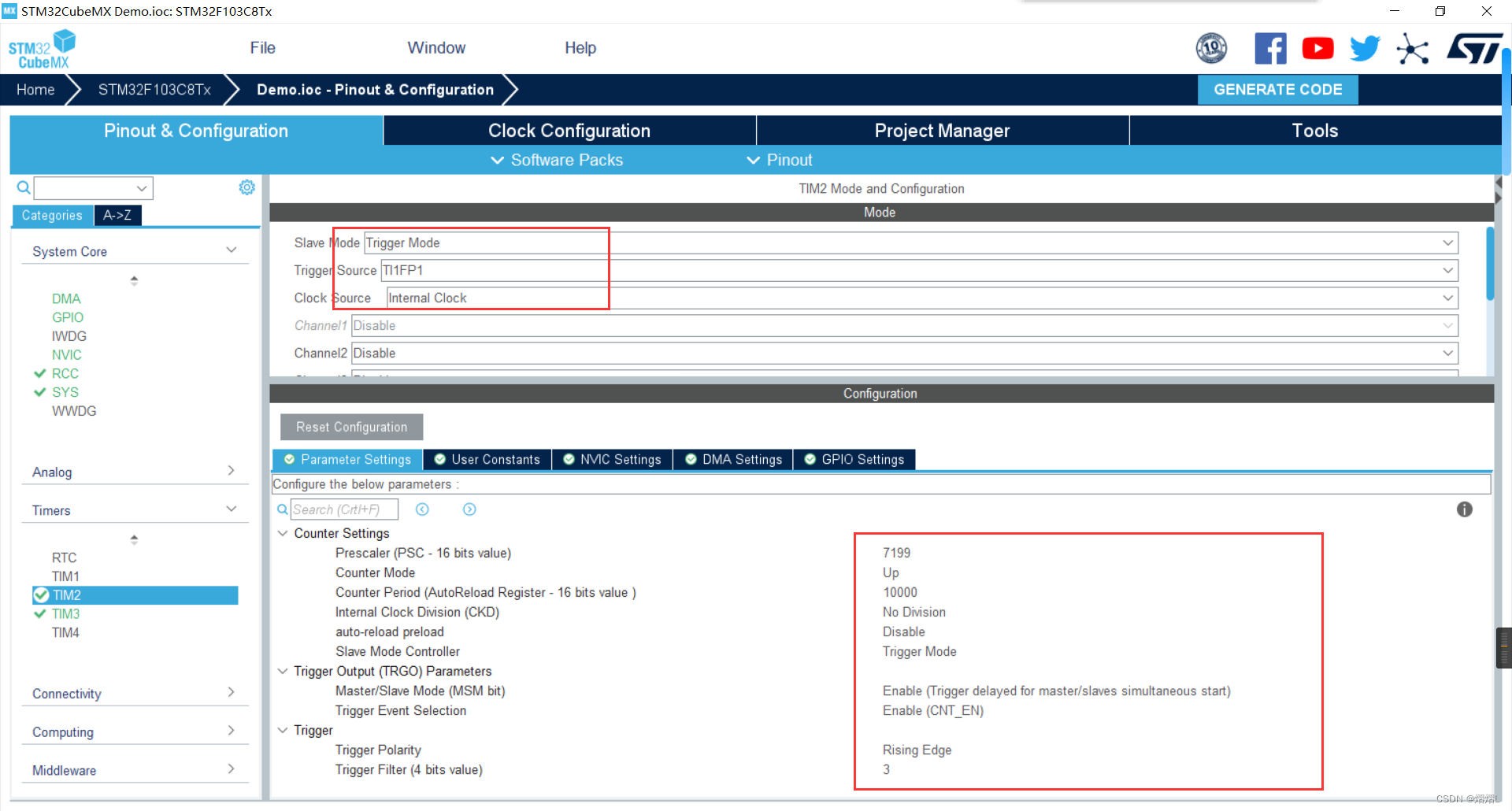Viewport: 1512px width, 811px height.
Task: Click the Mode panel vertical scrollbar
Action: tap(1489, 264)
